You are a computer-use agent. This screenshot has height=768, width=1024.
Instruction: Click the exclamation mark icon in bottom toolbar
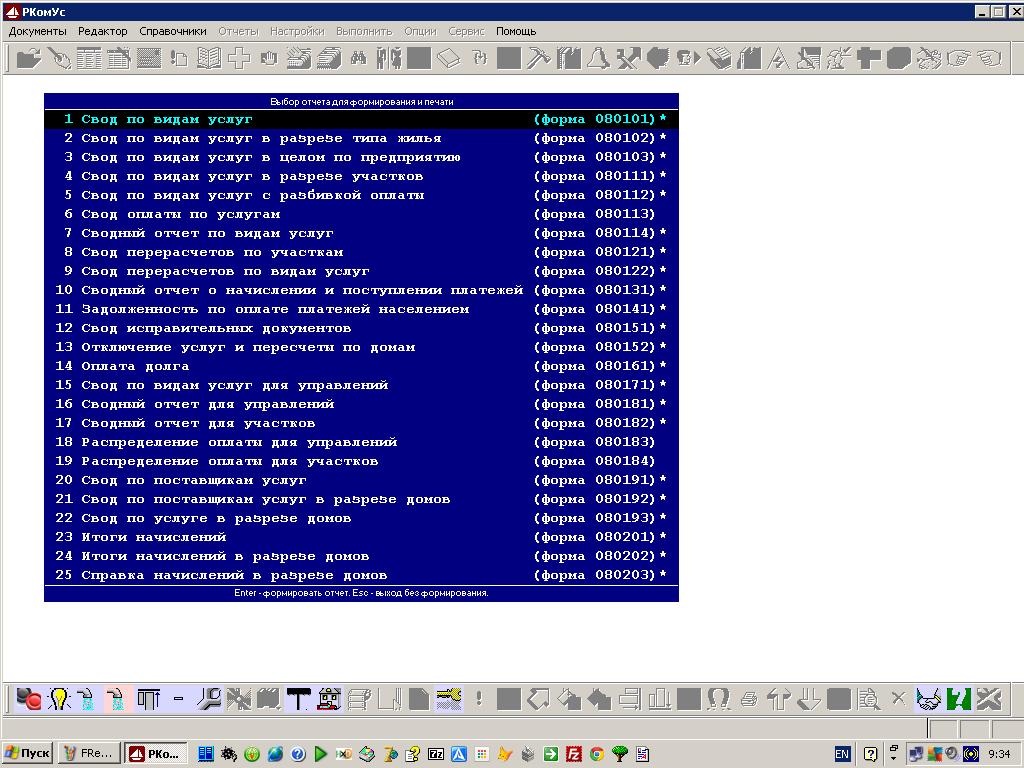[x=479, y=698]
